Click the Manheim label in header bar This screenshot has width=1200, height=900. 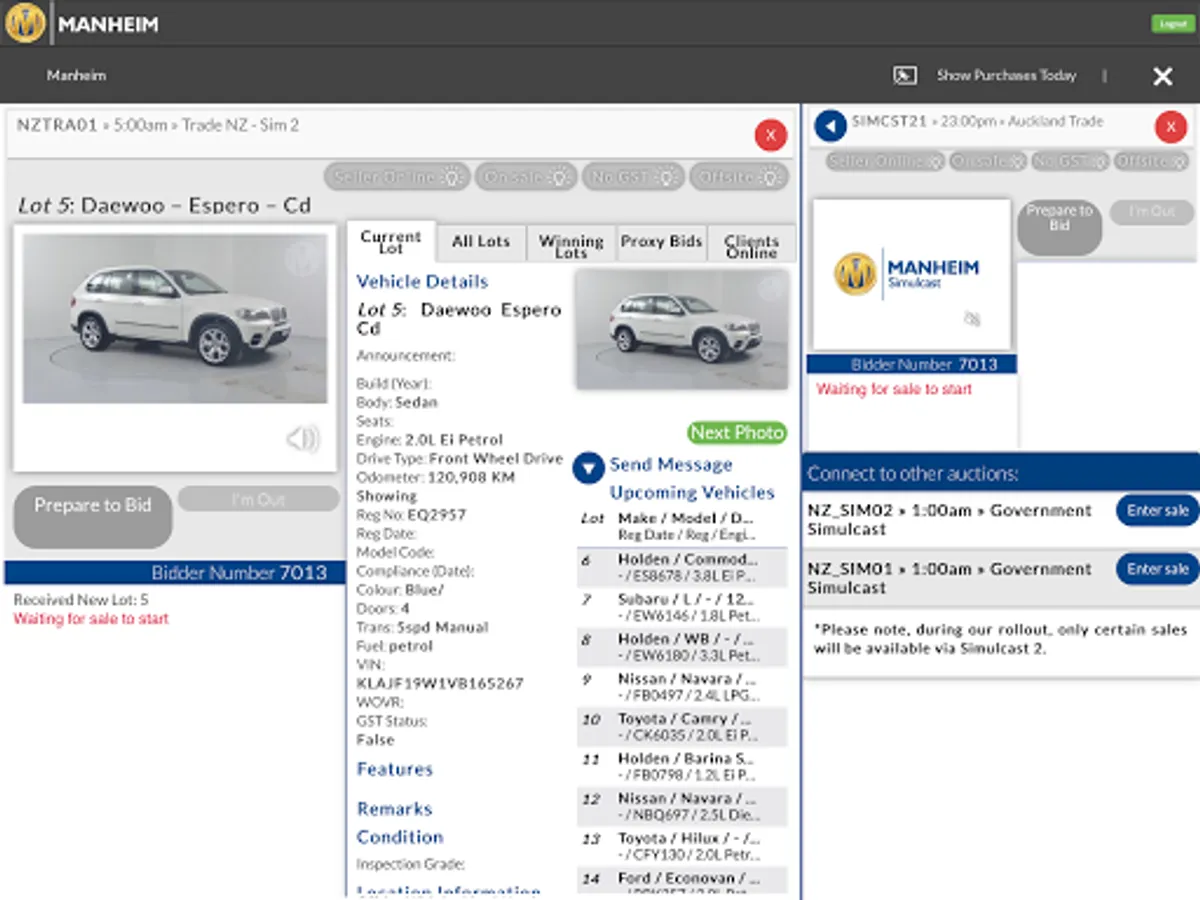(76, 75)
